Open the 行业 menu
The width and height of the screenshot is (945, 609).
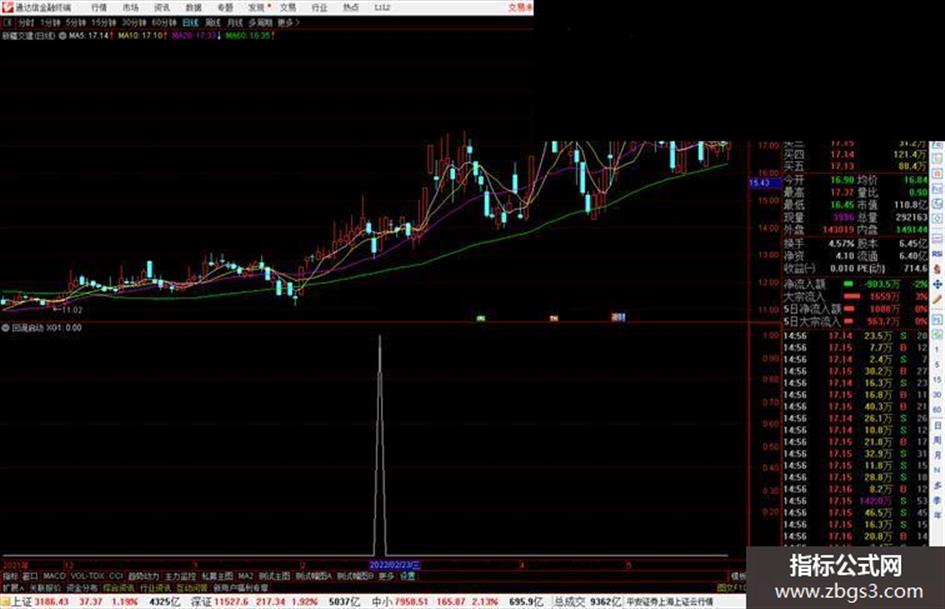pyautogui.click(x=319, y=7)
